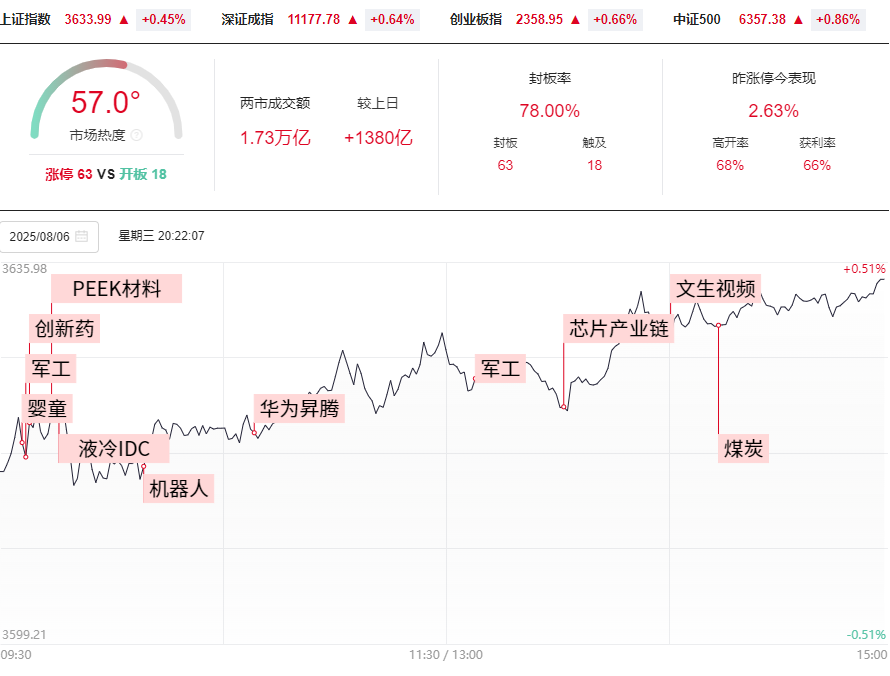Click the 机器人 chart annotation

178,489
